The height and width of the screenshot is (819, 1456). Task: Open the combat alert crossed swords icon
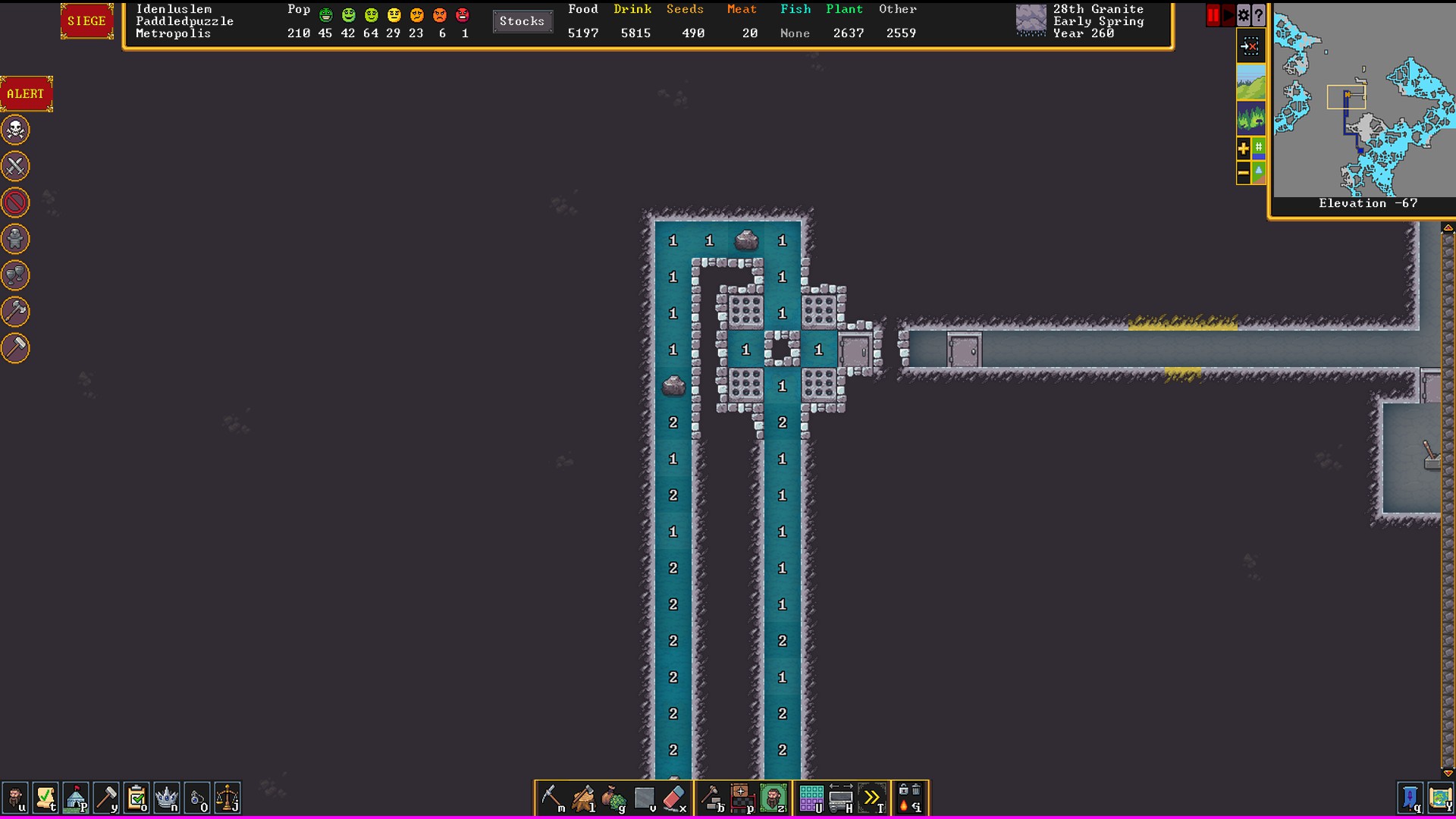pyautogui.click(x=15, y=166)
